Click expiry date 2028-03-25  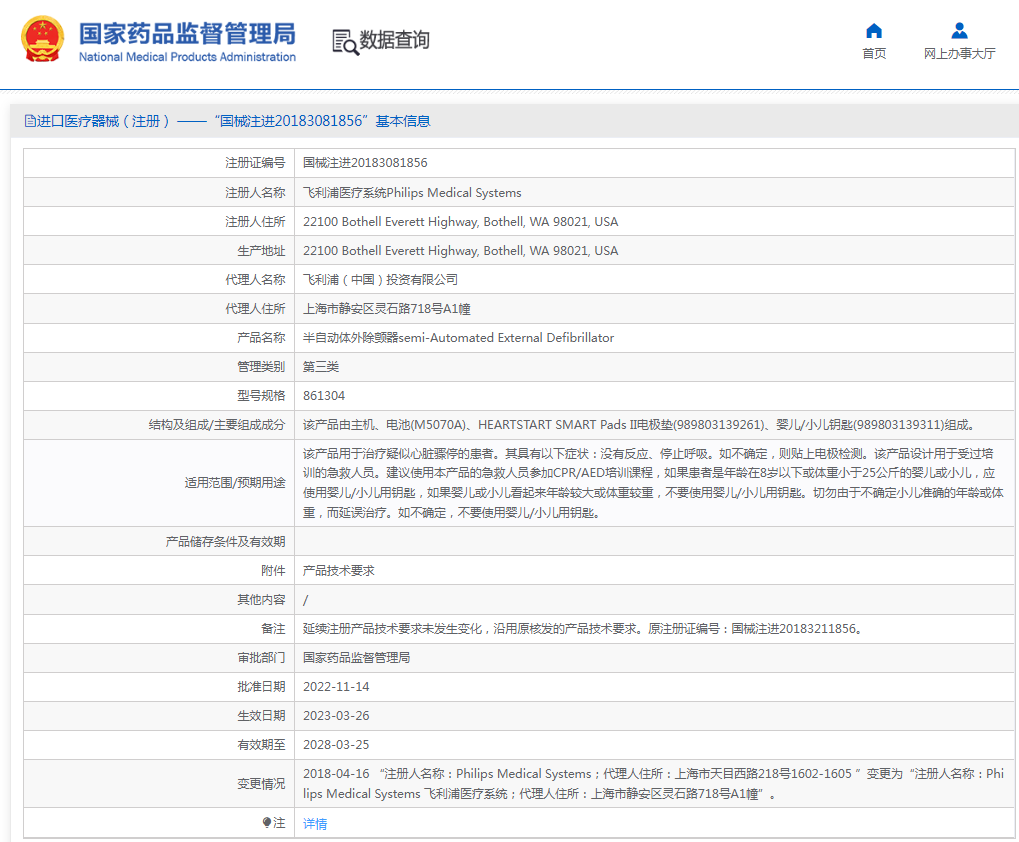pos(336,745)
